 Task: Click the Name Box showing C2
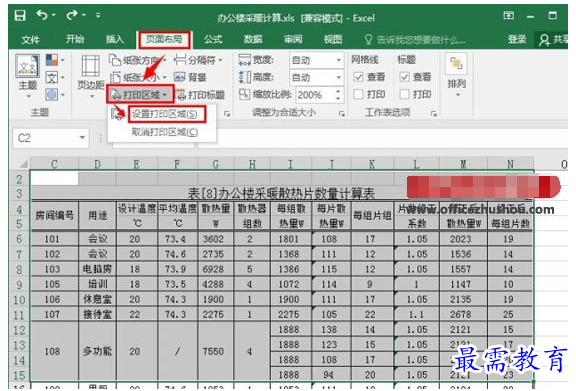[45, 138]
